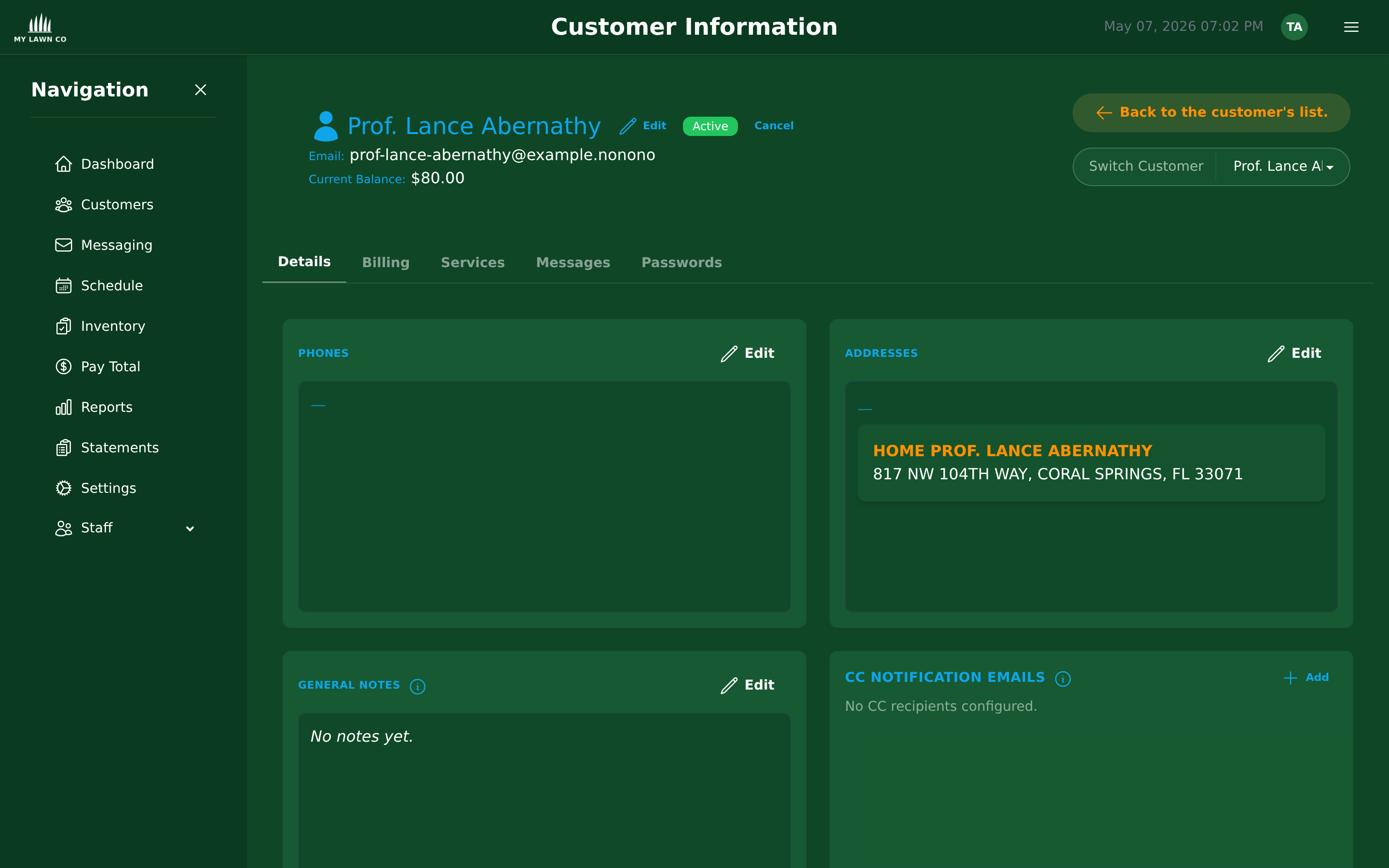Click Back to the customer's list button

[x=1211, y=112]
